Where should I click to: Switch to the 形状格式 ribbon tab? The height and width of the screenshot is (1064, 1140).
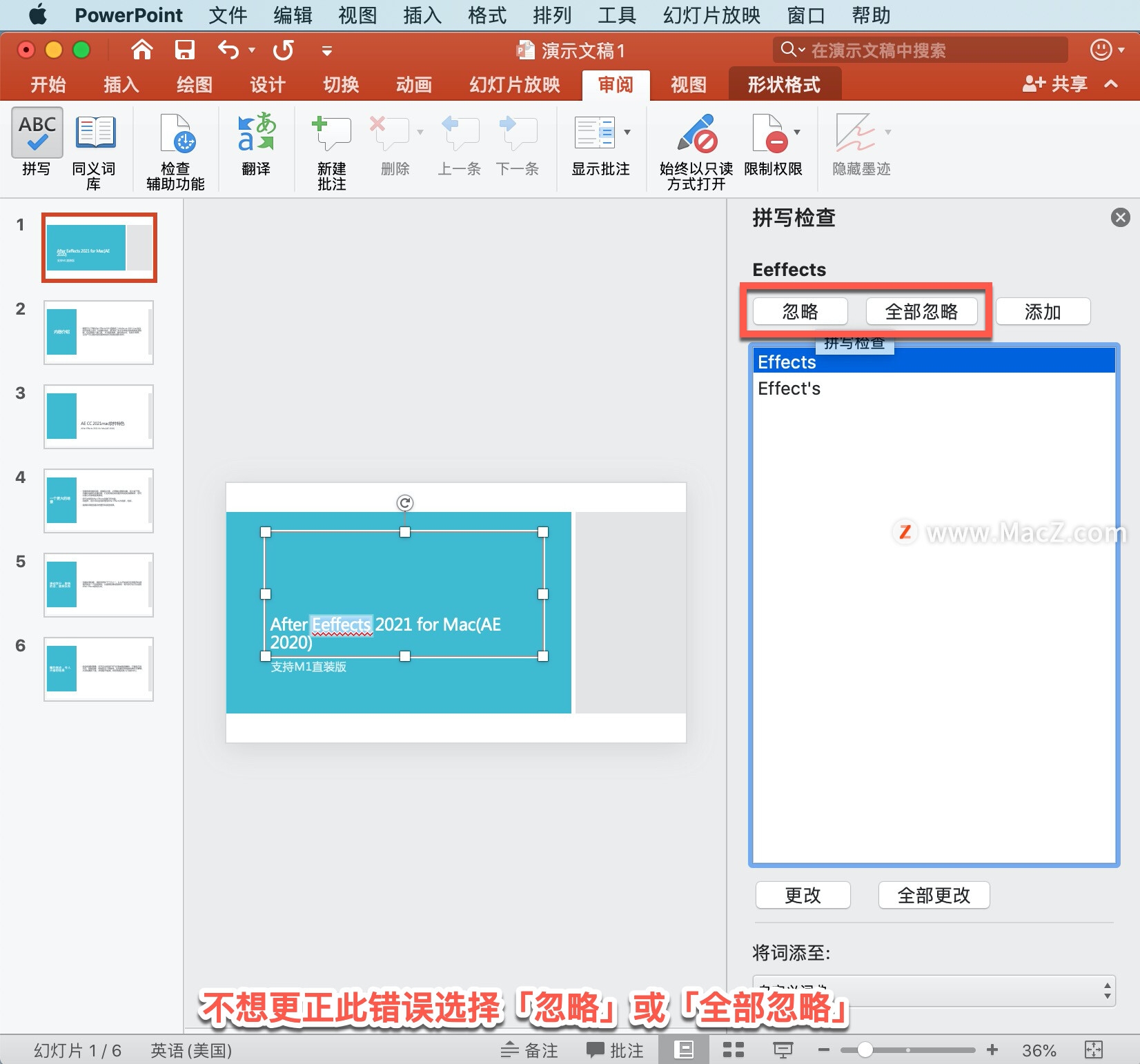pos(785,84)
